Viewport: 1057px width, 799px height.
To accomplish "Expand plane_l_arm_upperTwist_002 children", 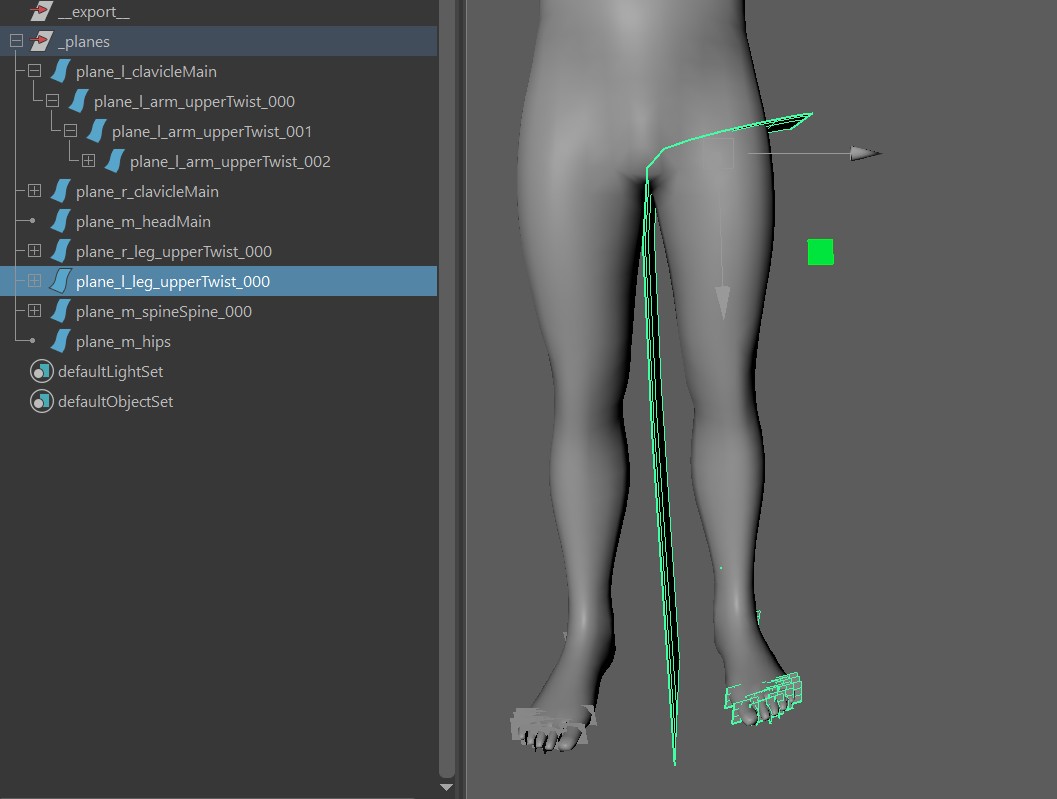I will [x=88, y=161].
